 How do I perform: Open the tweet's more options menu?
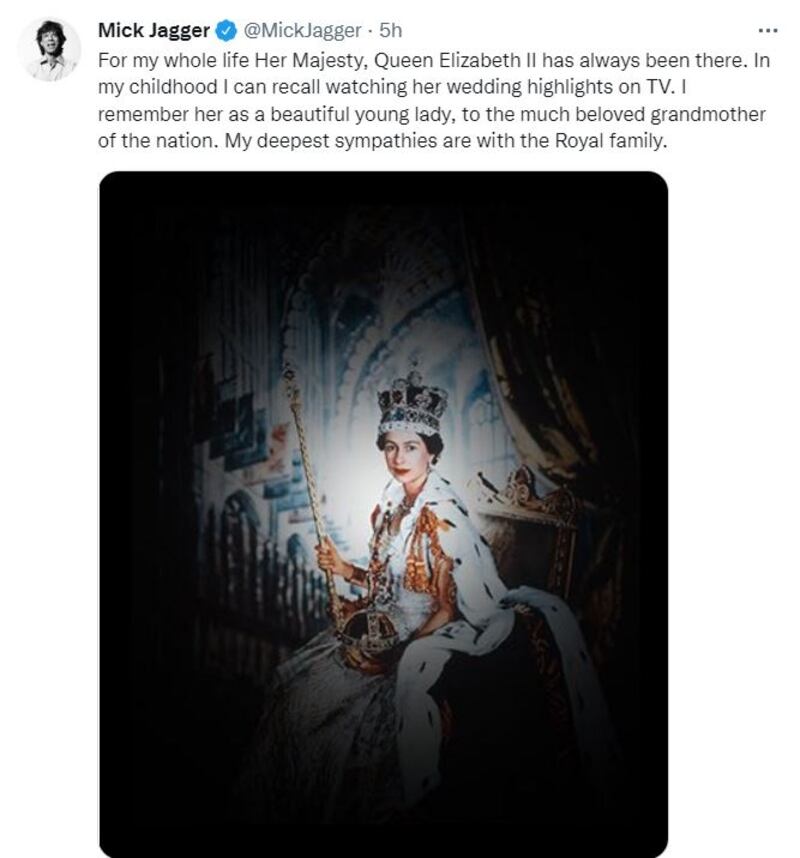768,31
